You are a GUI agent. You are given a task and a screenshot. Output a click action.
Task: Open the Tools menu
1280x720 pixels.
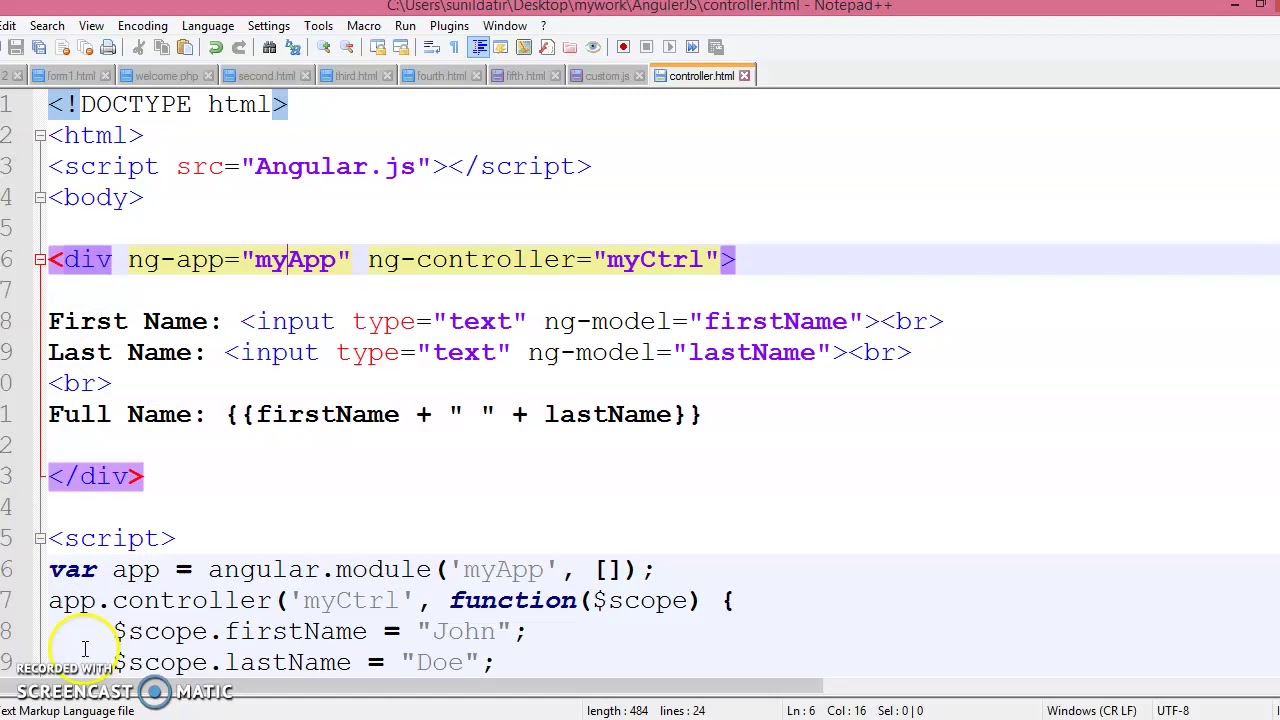pos(318,26)
